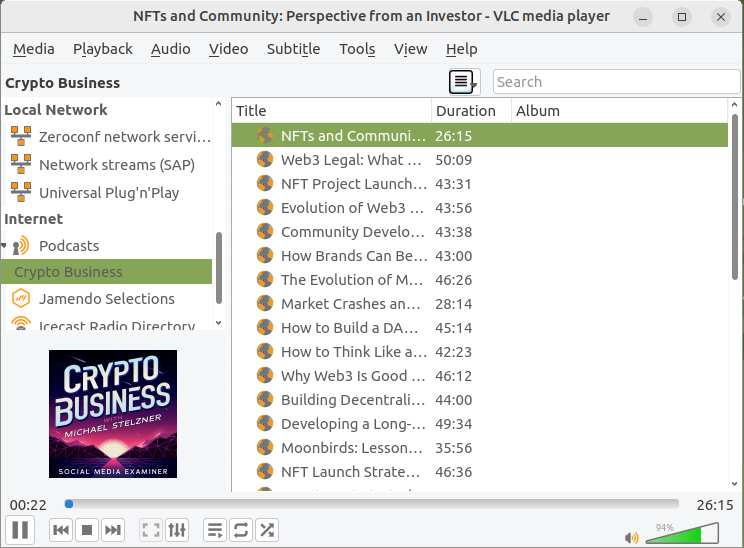Click globe icon of Web3 Legal row
The height and width of the screenshot is (548, 744).
point(265,159)
